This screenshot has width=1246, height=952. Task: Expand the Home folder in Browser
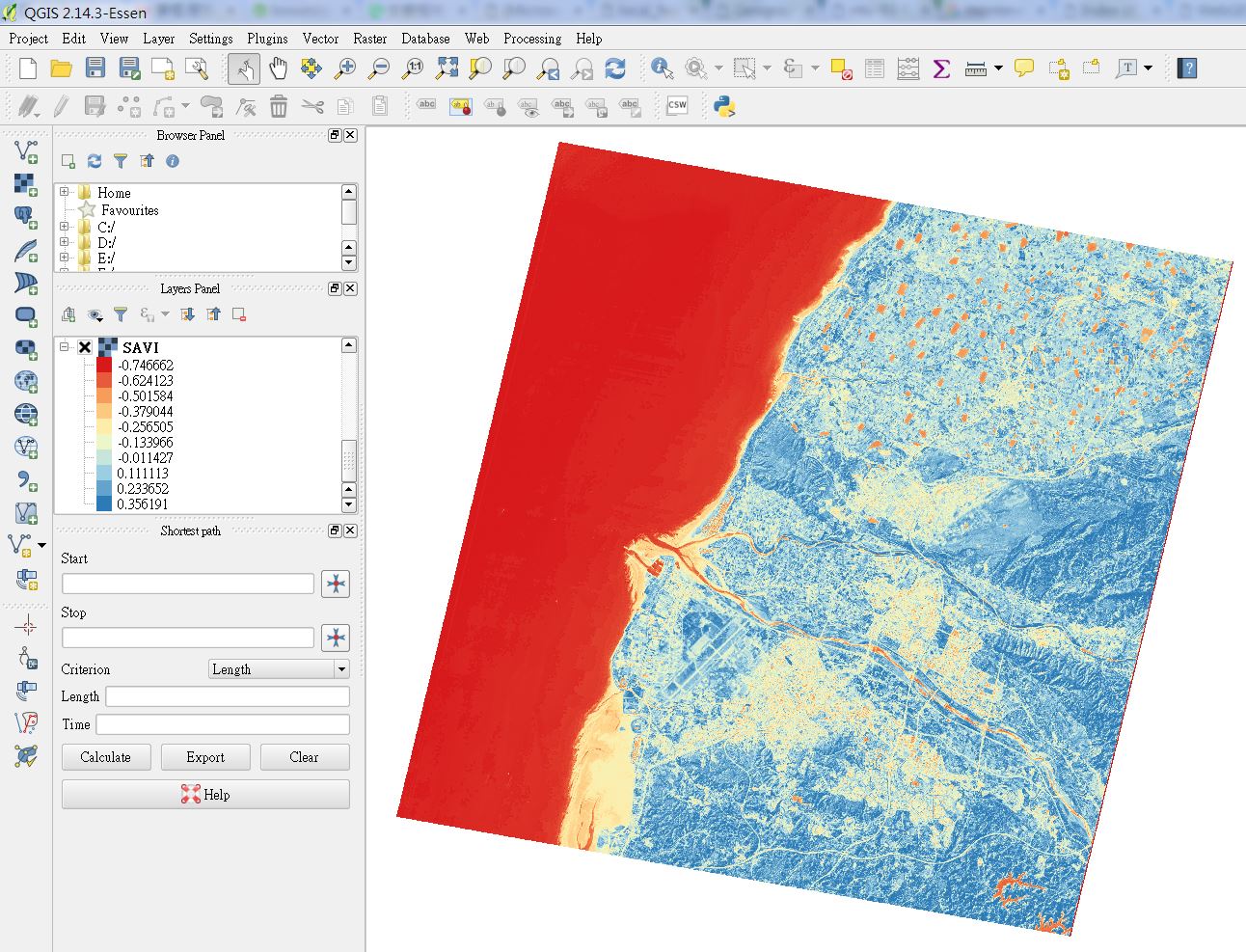click(65, 192)
